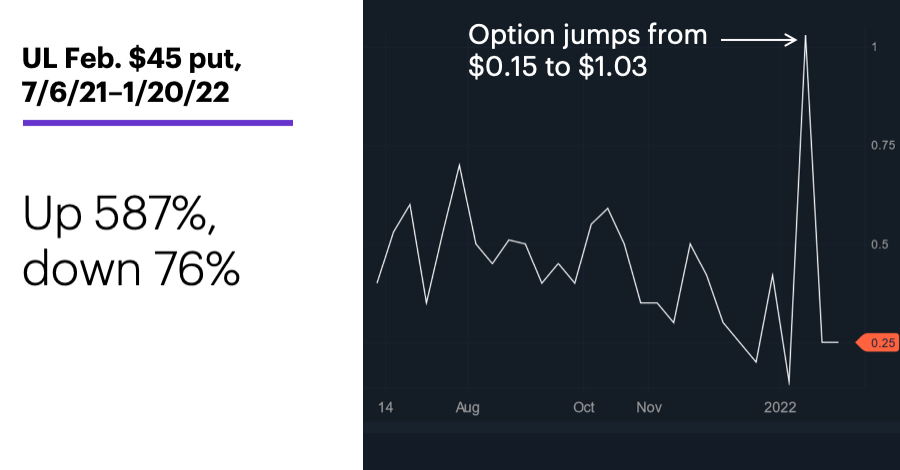The image size is (900, 470).
Task: Click the $0.15 to $1.03 annotation line
Action: click(557, 67)
